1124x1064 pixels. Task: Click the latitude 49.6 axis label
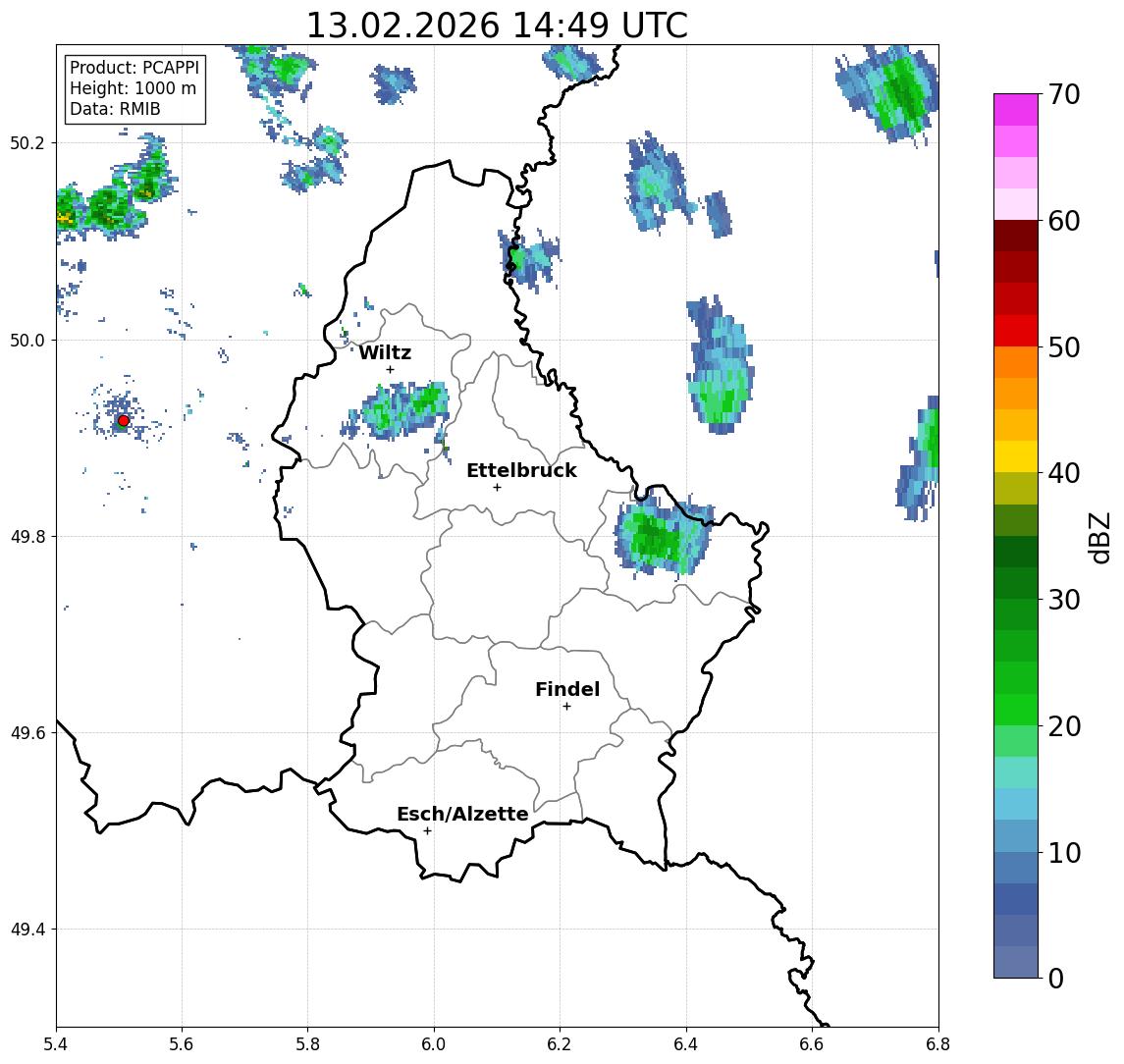[x=27, y=733]
